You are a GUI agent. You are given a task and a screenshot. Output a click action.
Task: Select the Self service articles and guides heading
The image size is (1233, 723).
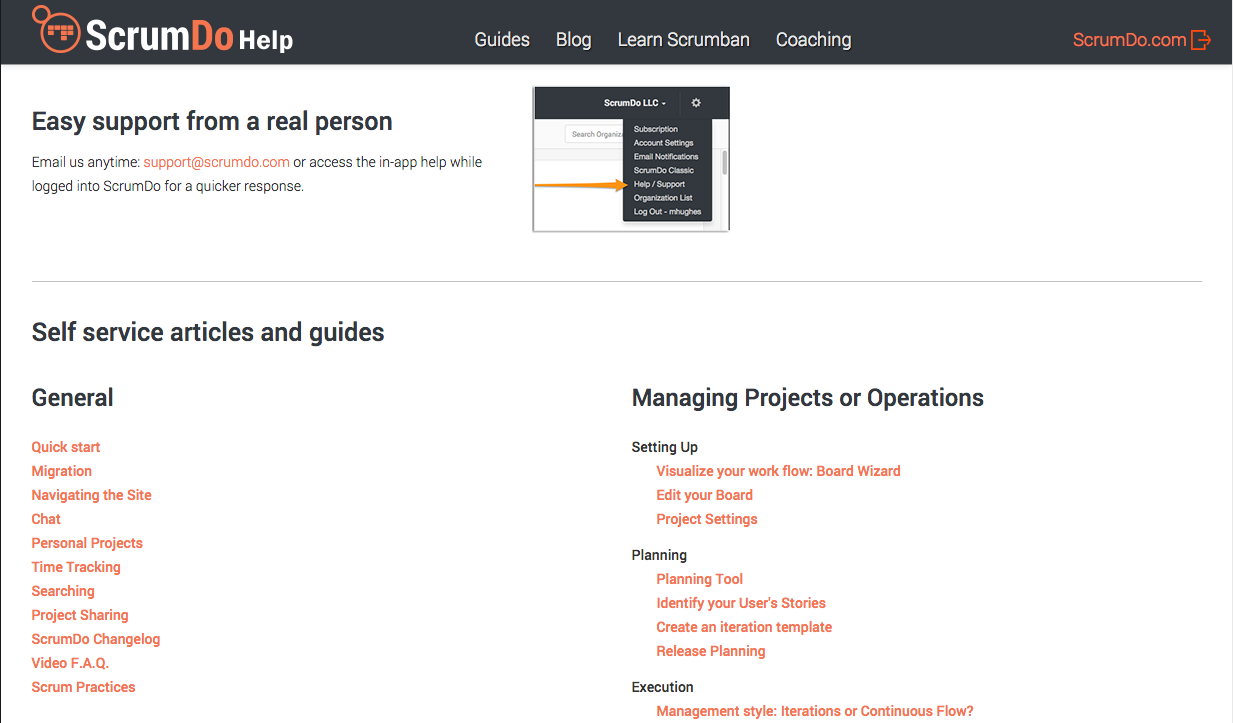208,332
